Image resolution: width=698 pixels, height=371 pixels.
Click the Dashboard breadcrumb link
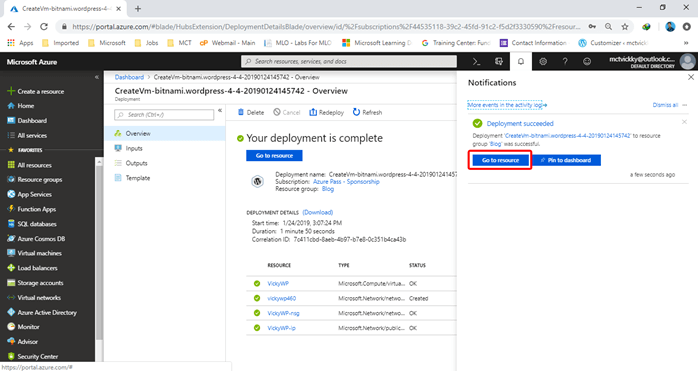click(129, 77)
